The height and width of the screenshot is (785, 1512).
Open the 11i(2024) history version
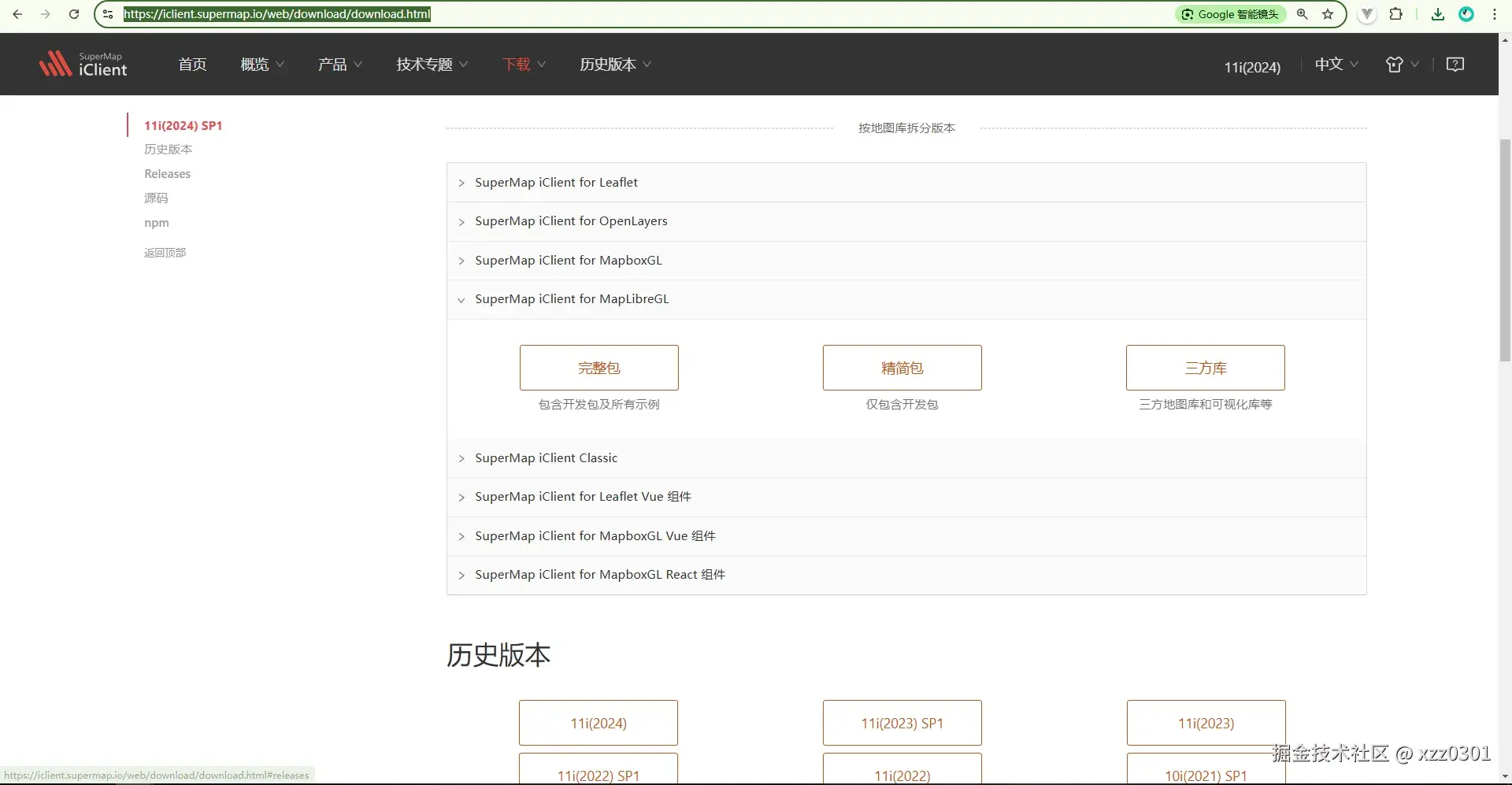click(x=598, y=723)
